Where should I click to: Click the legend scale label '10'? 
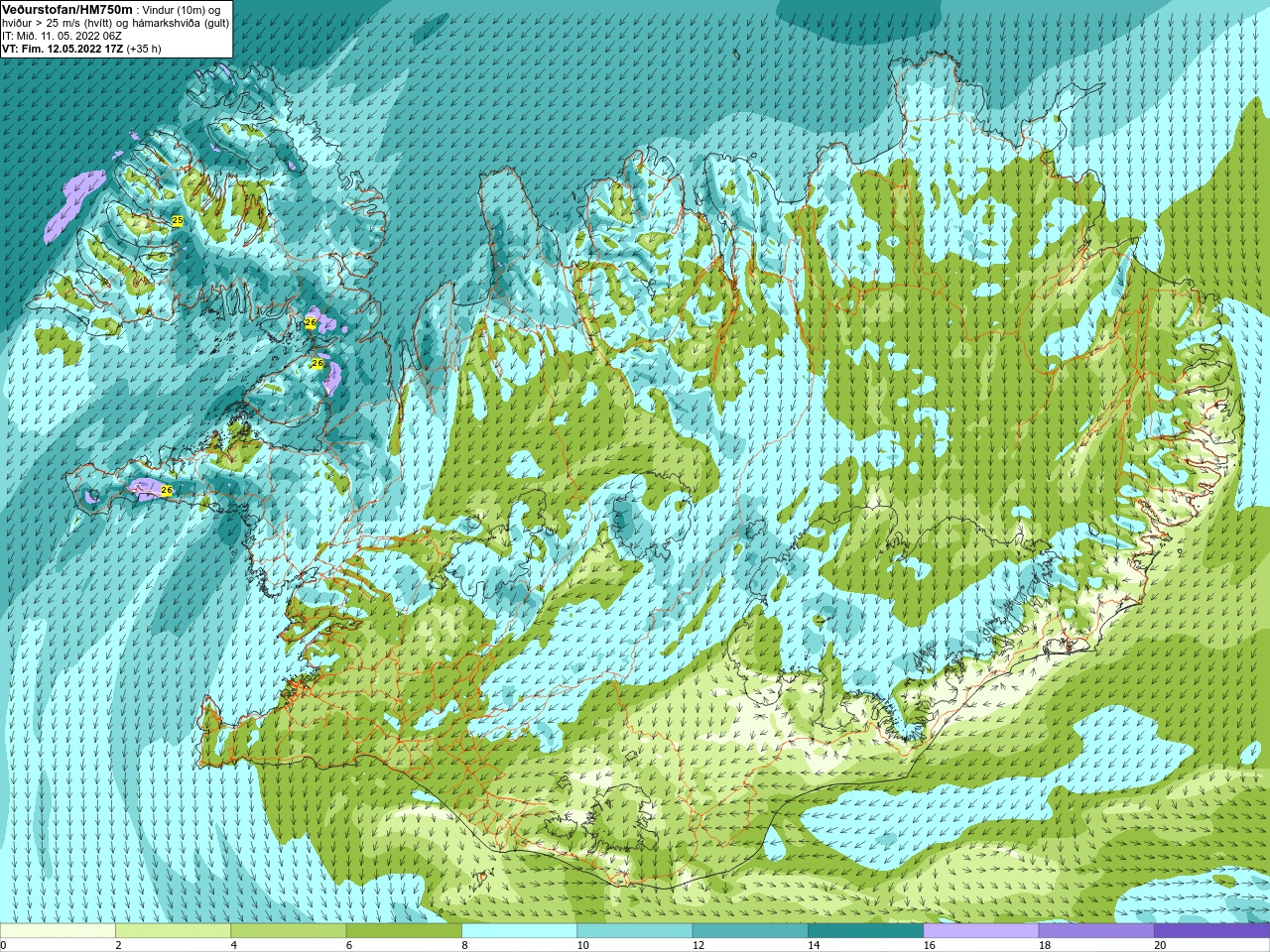pos(583,945)
